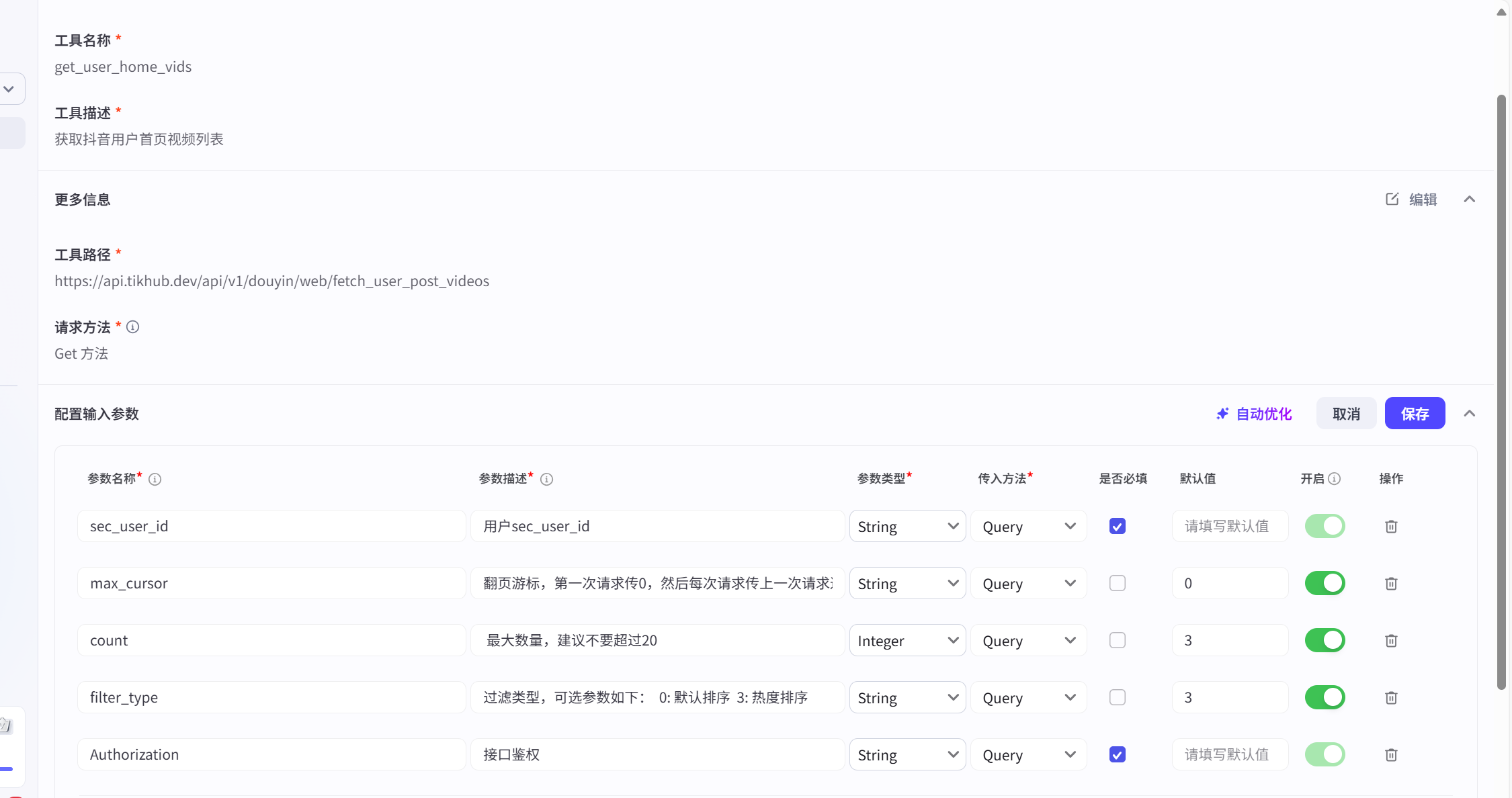
Task: Click trash icon for max_cursor row
Action: click(1391, 583)
